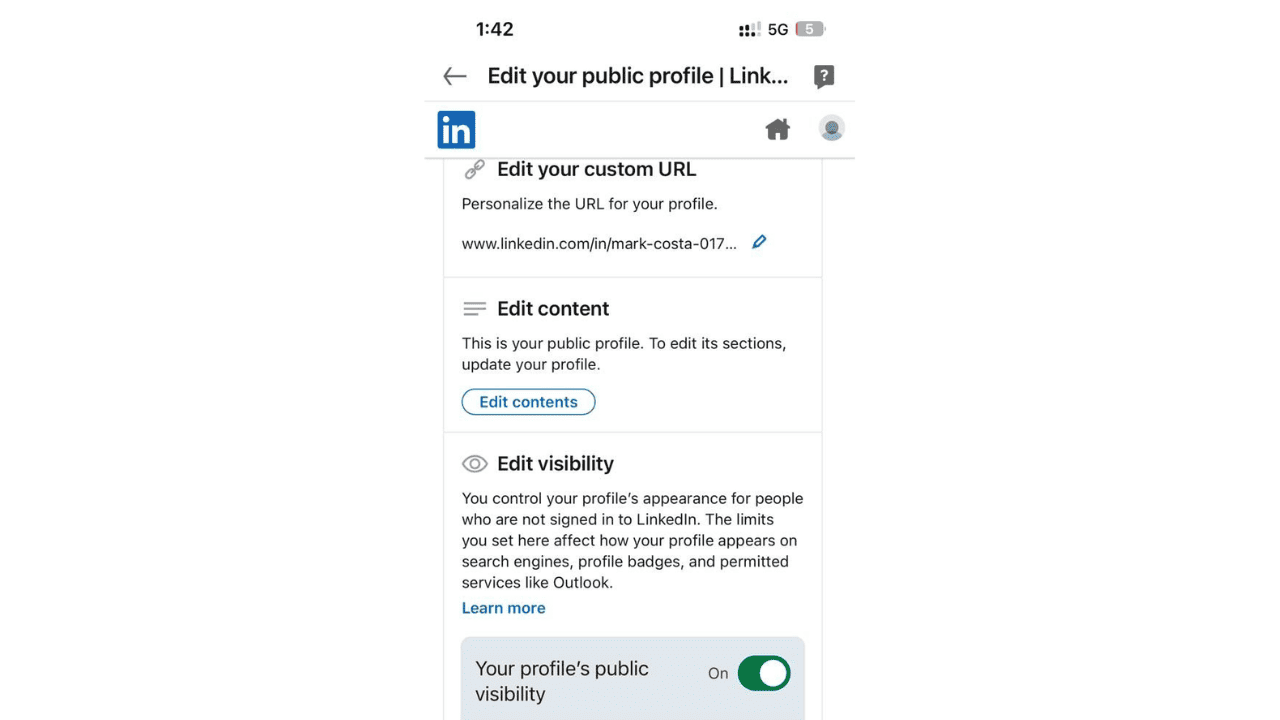
Task: Turn off your profile's public visibility
Action: coord(763,673)
